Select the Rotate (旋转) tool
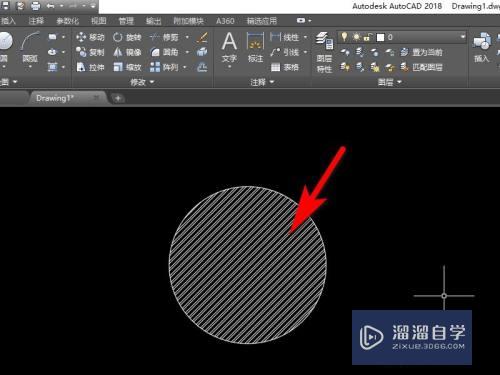 pos(127,37)
